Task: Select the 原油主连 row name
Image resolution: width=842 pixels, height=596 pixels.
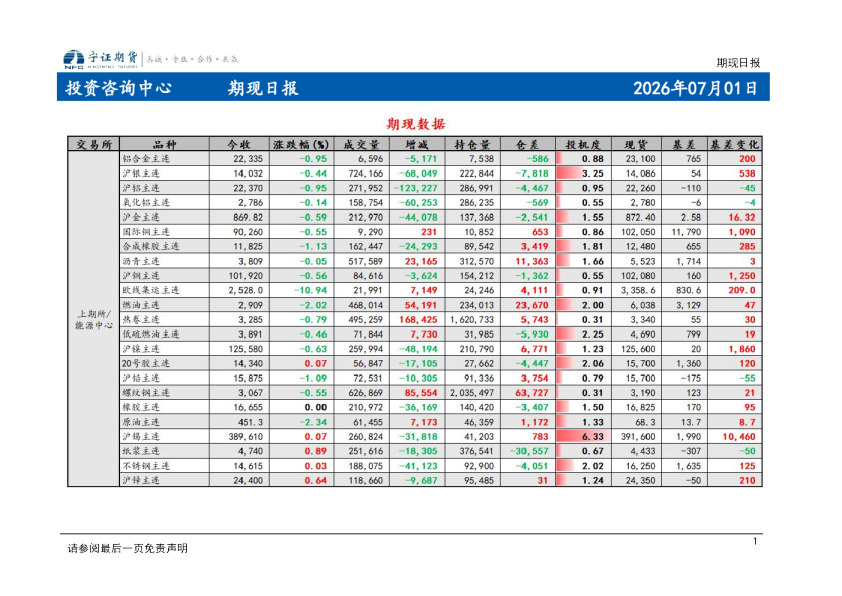Action: pos(141,422)
